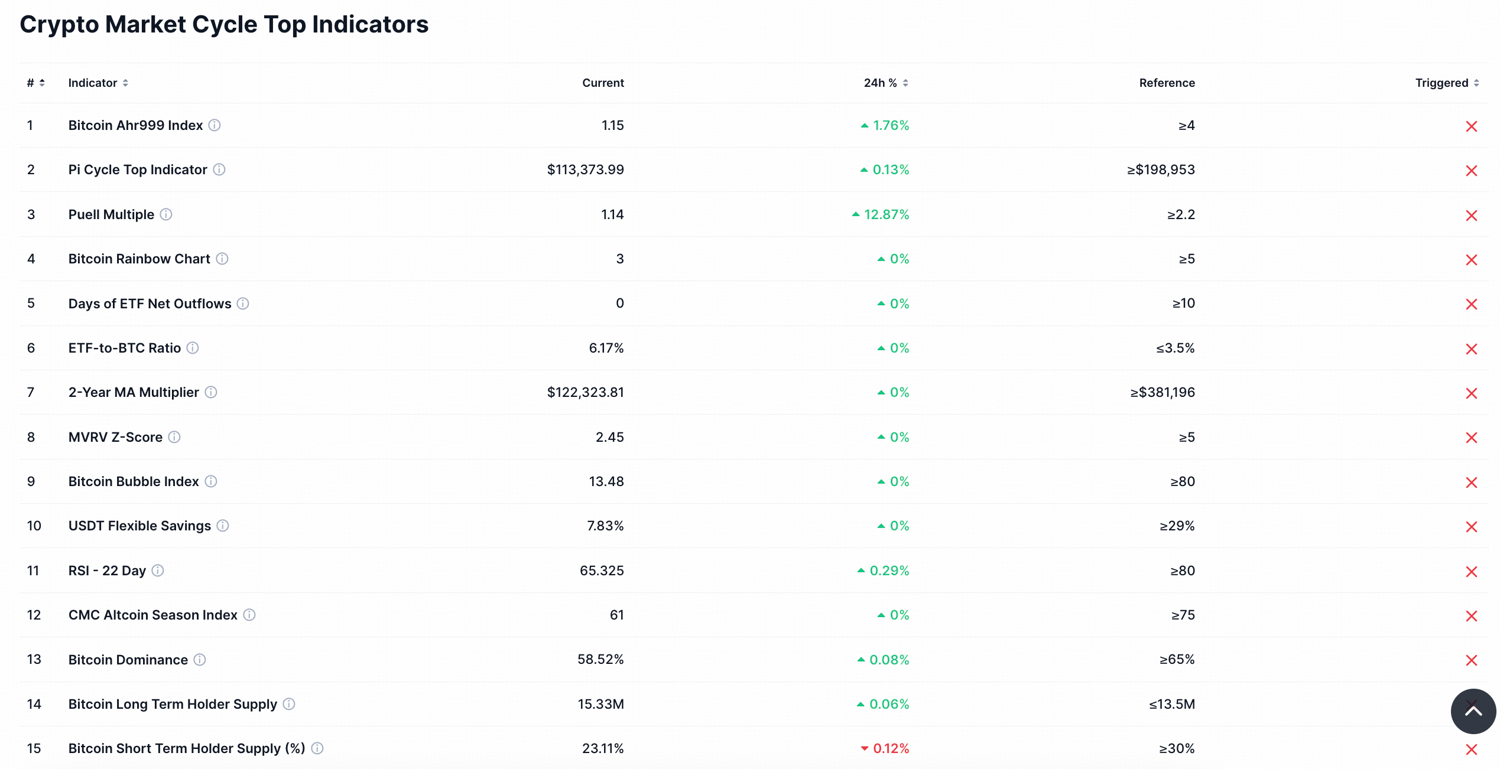Click the Current column header
Image resolution: width=1500 pixels, height=769 pixels.
point(603,83)
